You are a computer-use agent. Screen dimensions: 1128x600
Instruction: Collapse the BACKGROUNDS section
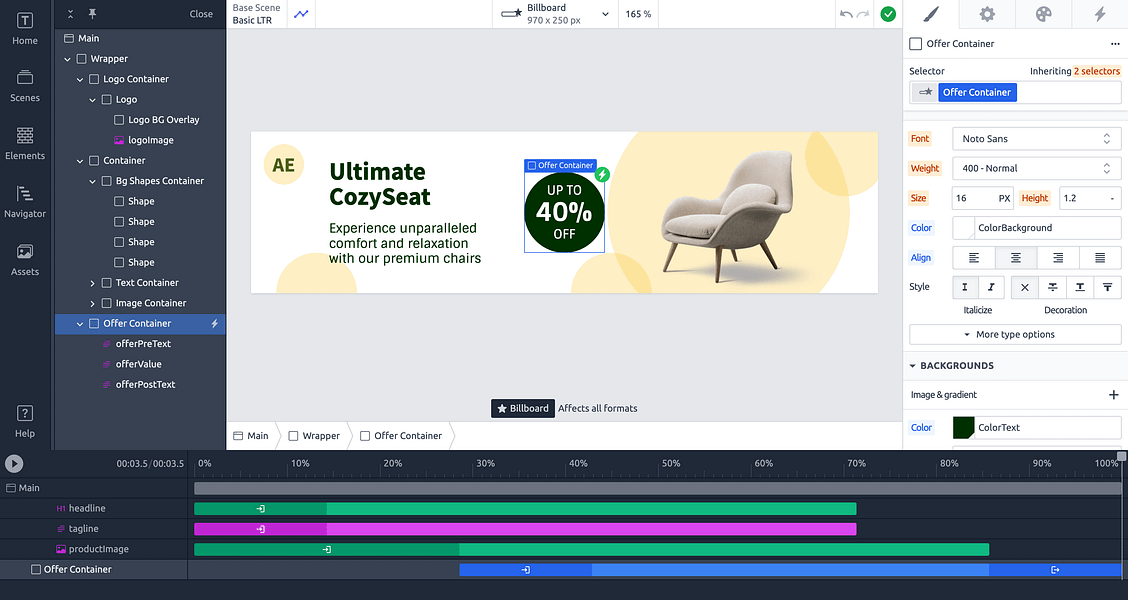[913, 365]
